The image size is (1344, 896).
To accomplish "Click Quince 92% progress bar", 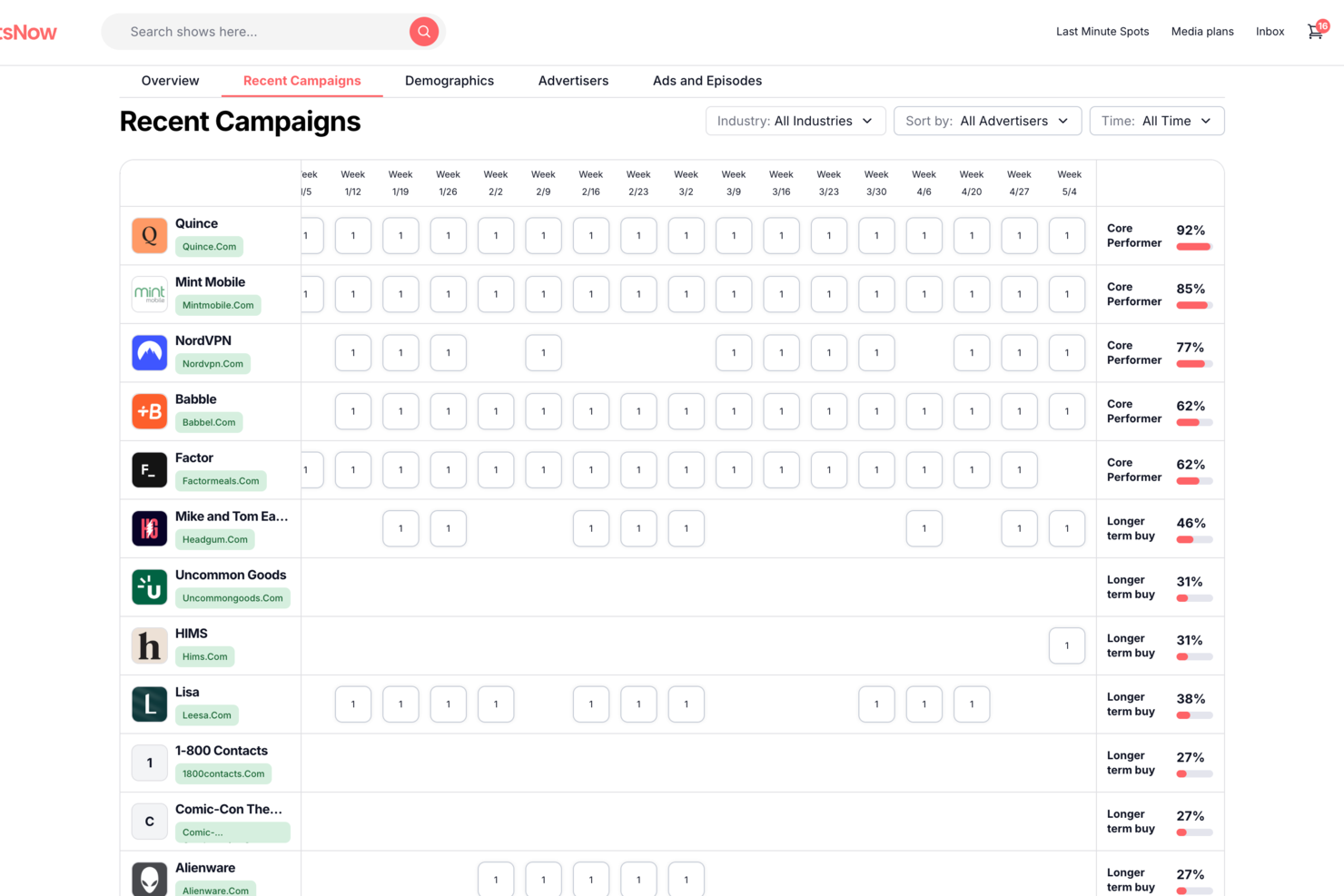I will (1194, 247).
